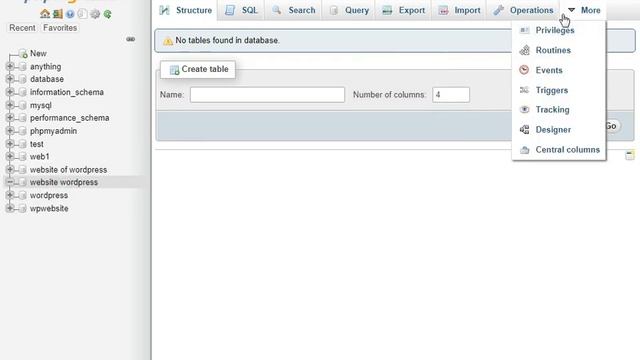
Task: Select Routines from More menu
Action: [x=553, y=50]
